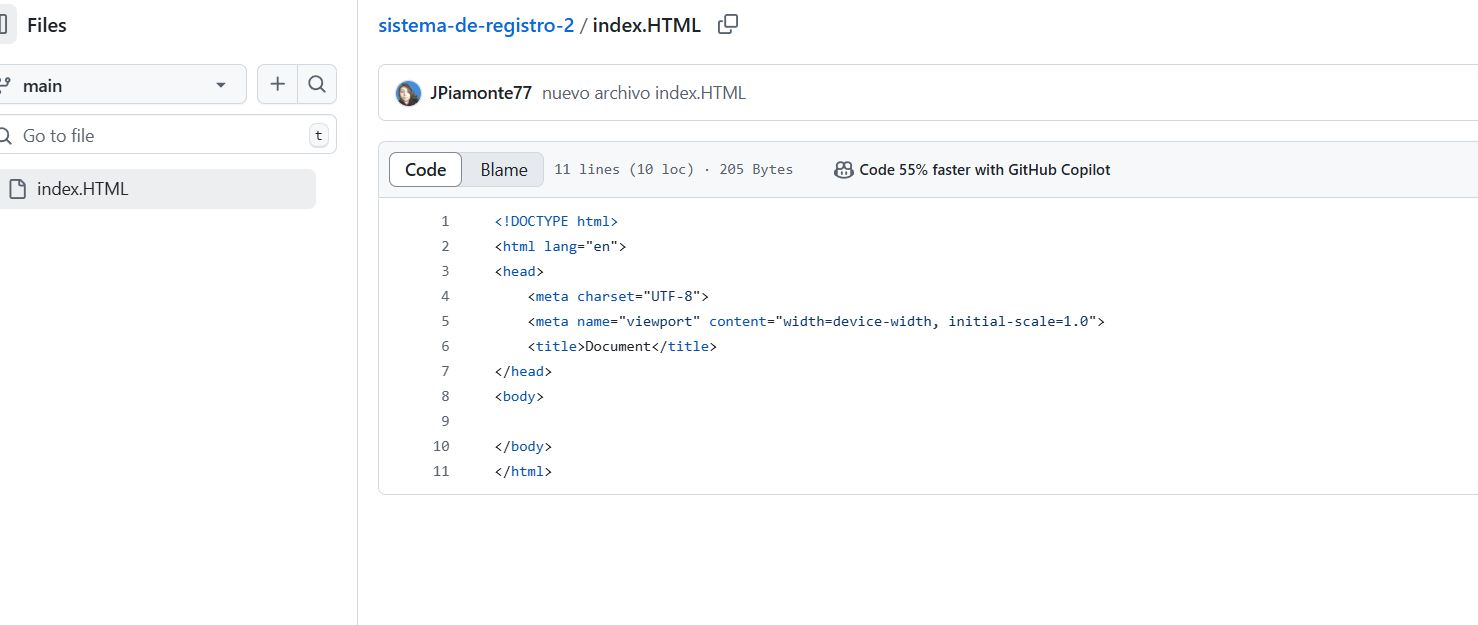Open the main branch dropdown
The width and height of the screenshot is (1478, 625).
coord(120,85)
